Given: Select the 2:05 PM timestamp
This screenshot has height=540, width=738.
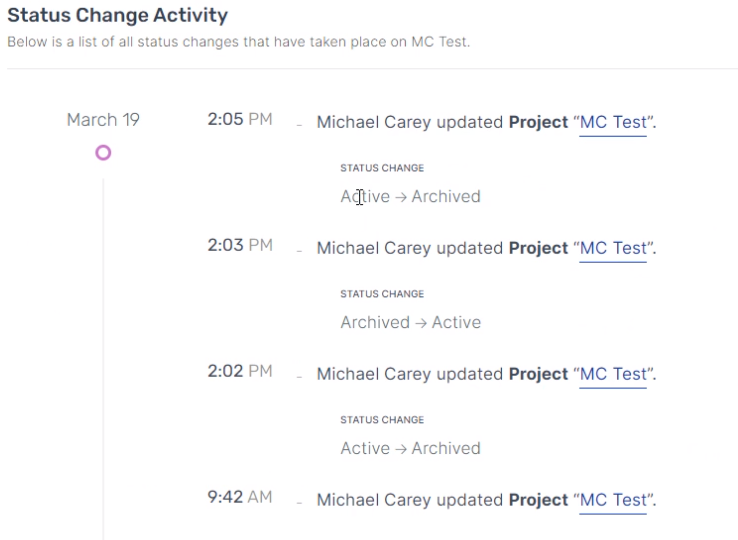Looking at the screenshot, I should 239,119.
